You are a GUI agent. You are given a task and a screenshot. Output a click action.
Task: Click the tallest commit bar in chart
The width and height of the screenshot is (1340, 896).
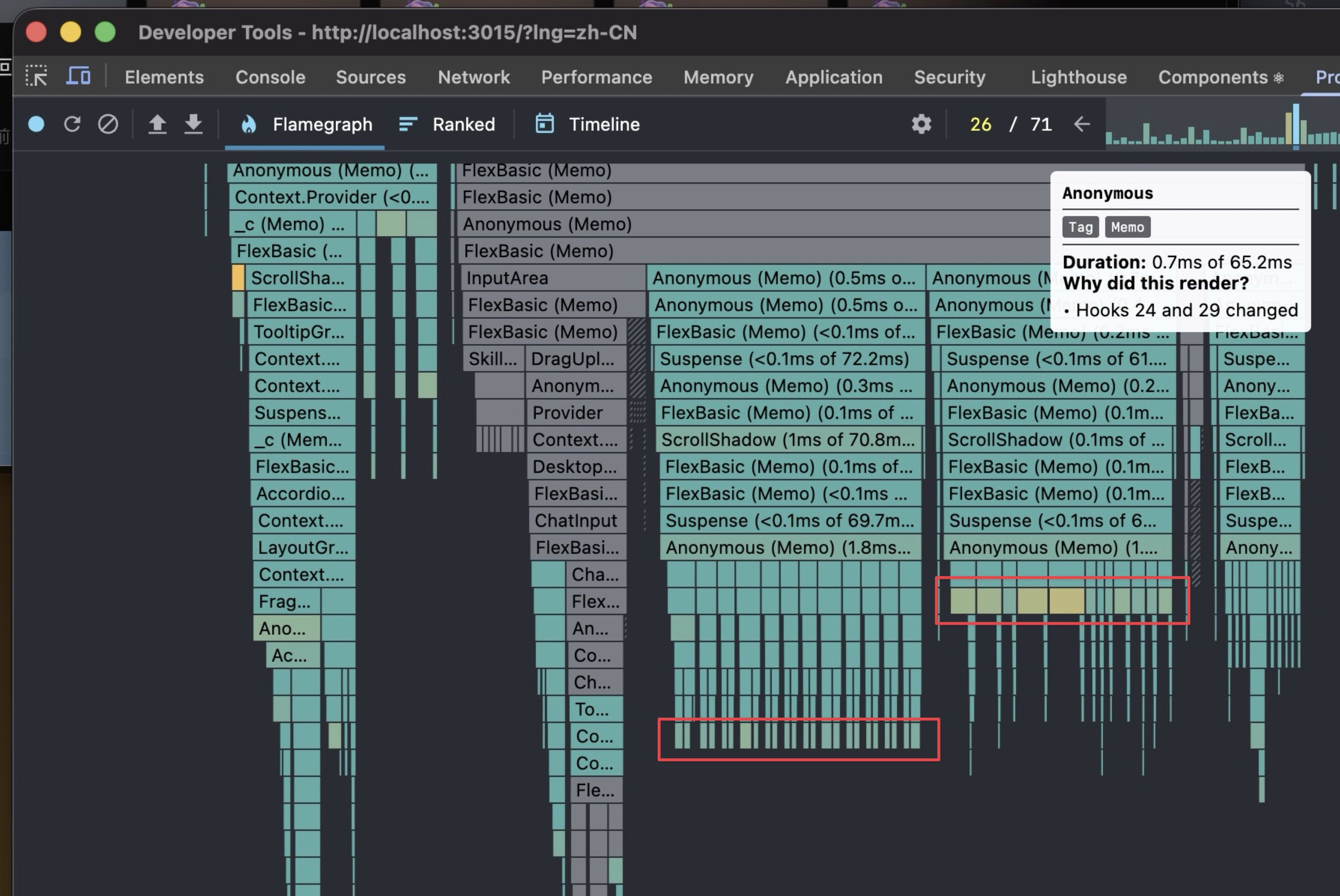(1296, 125)
